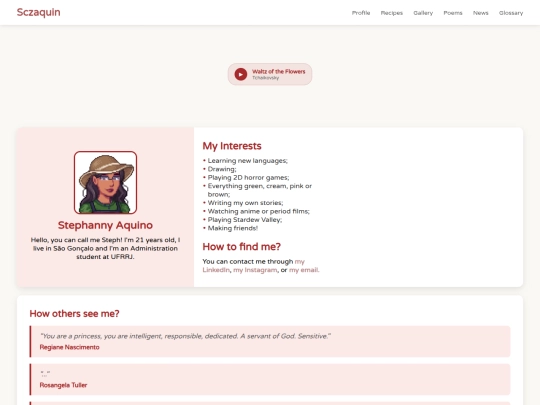540x405 pixels.
Task: Click Stephanny's pixel-art avatar image
Action: pyautogui.click(x=105, y=183)
